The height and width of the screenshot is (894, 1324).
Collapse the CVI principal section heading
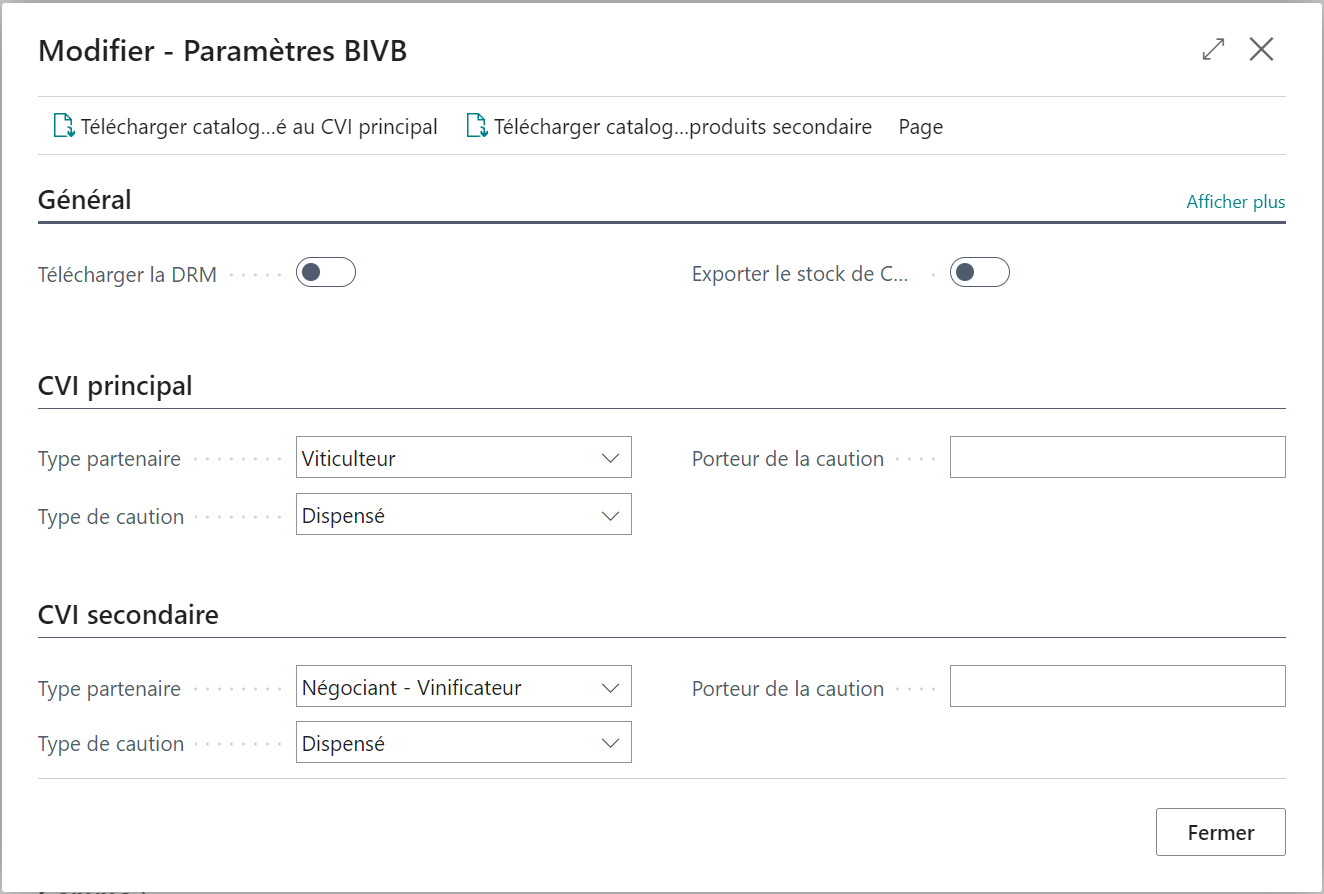tap(115, 386)
